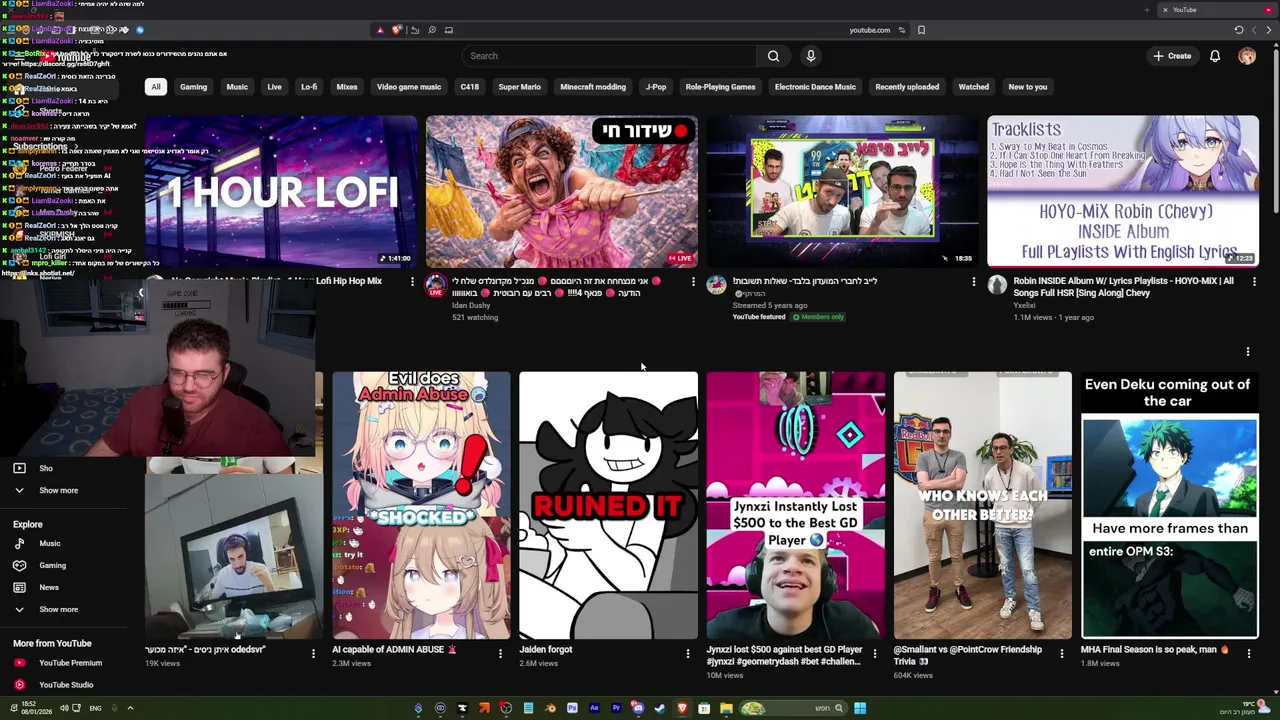
Task: Click the Create button
Action: tap(1172, 56)
